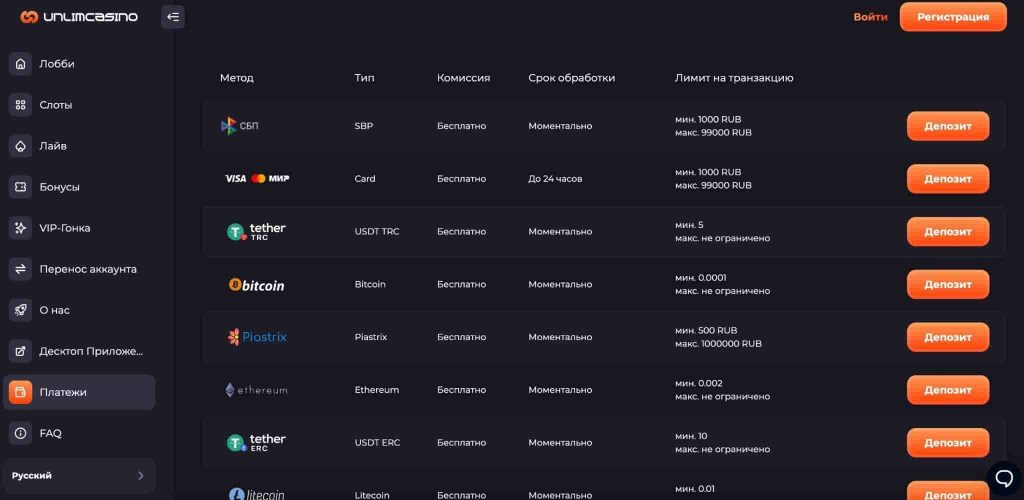Collapse the sidebar with the toggle button
The width and height of the screenshot is (1024, 500).
pyautogui.click(x=173, y=17)
